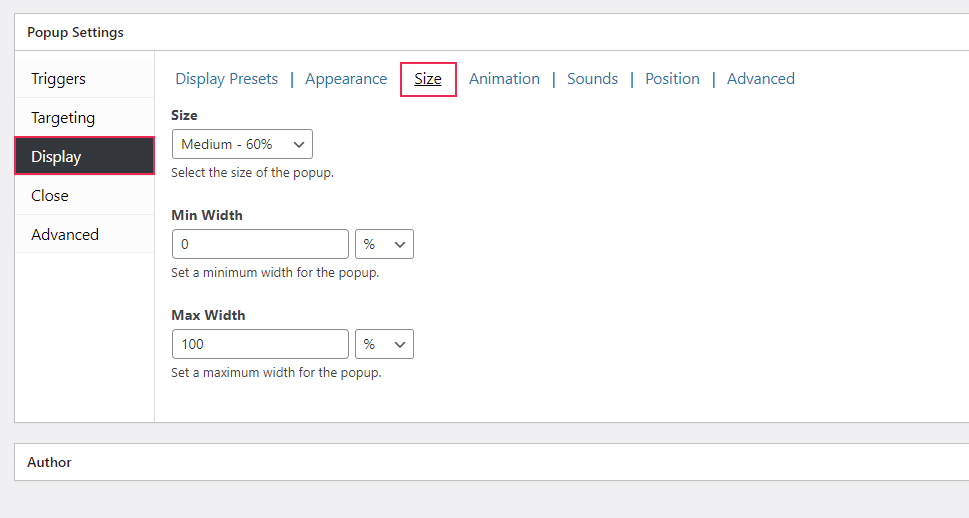Open the Advanced sidebar section

tap(84, 234)
